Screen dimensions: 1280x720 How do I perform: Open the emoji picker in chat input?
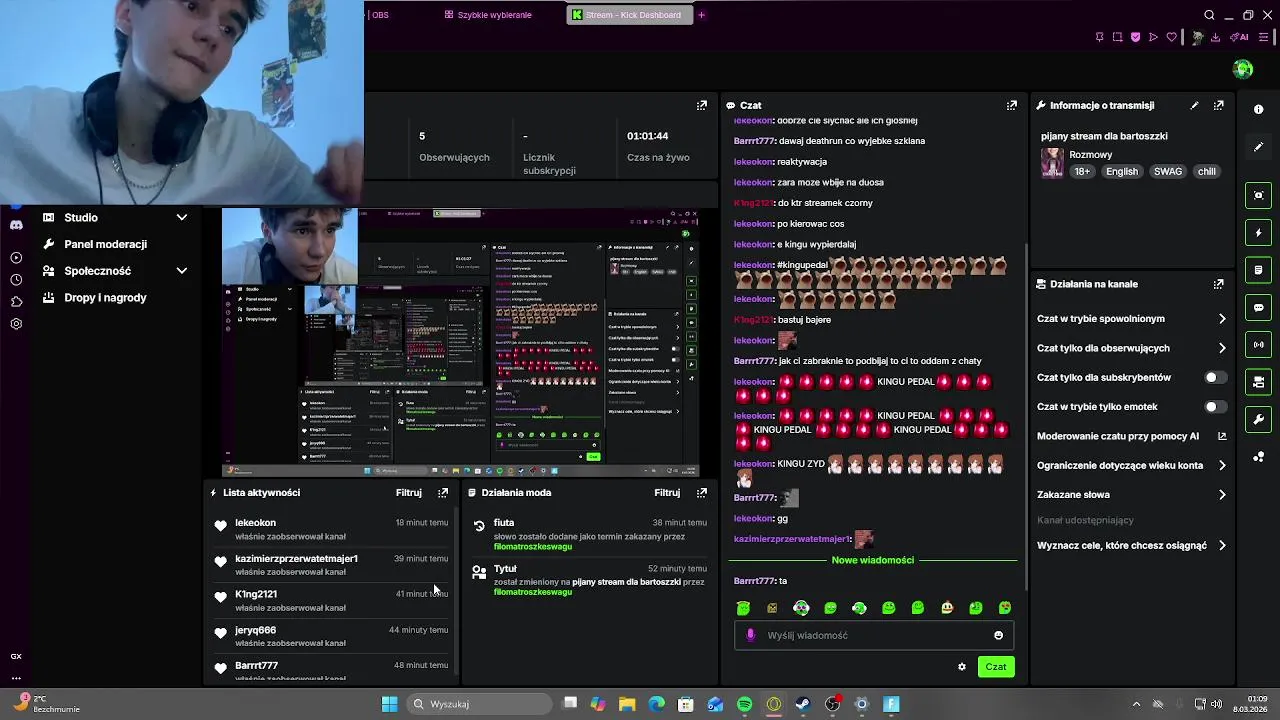coord(998,635)
